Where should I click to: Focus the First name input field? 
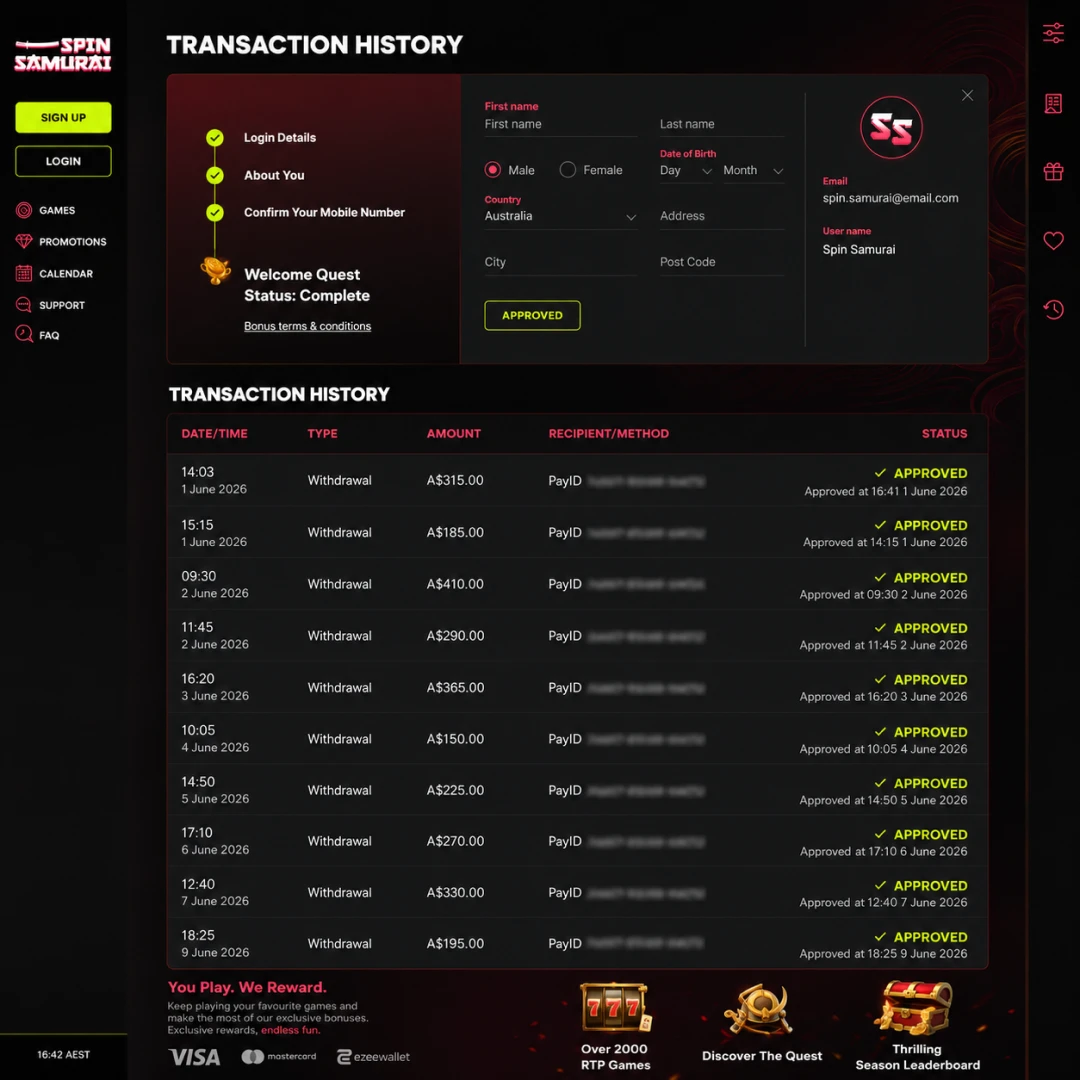(x=560, y=125)
